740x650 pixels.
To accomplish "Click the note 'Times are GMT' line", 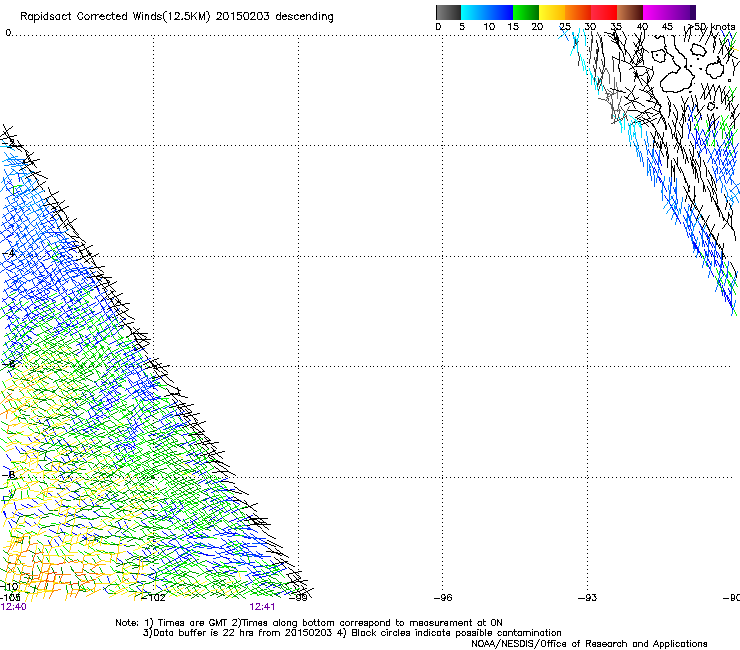I will coord(309,623).
